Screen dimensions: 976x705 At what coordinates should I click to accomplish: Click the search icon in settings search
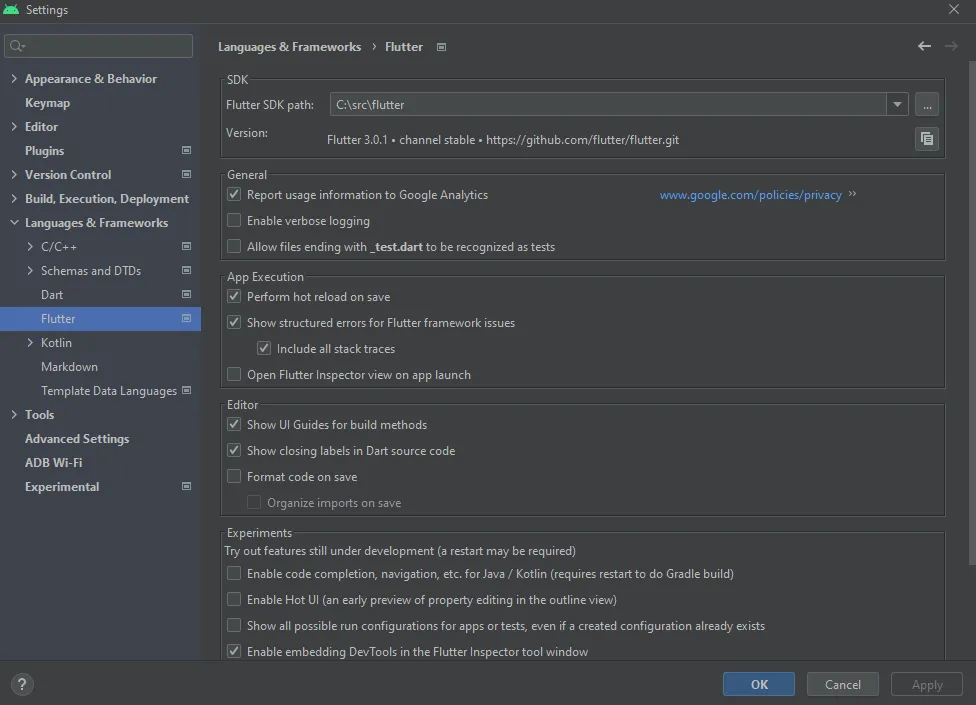[17, 46]
